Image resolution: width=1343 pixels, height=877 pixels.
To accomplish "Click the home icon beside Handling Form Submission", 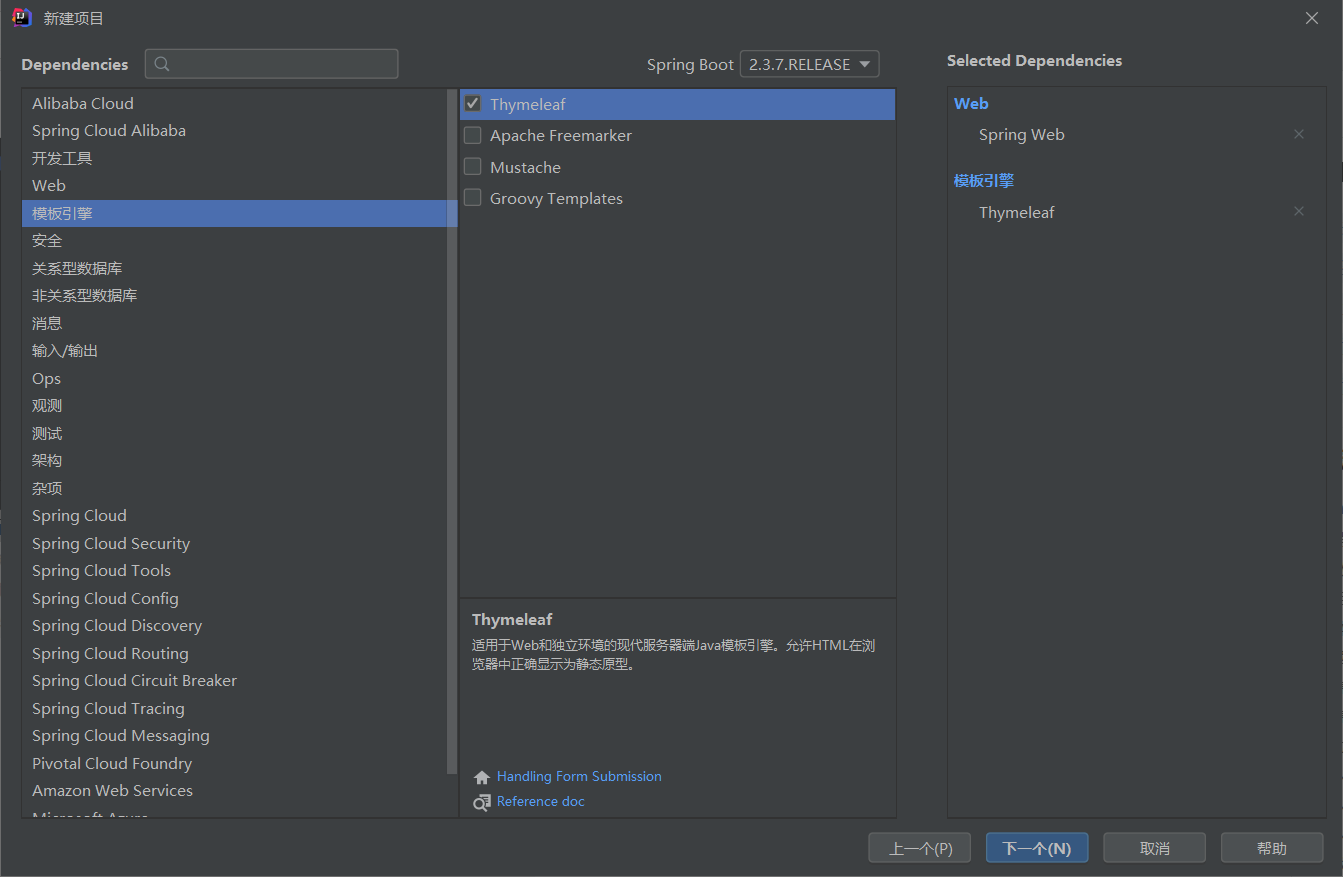I will tap(482, 777).
